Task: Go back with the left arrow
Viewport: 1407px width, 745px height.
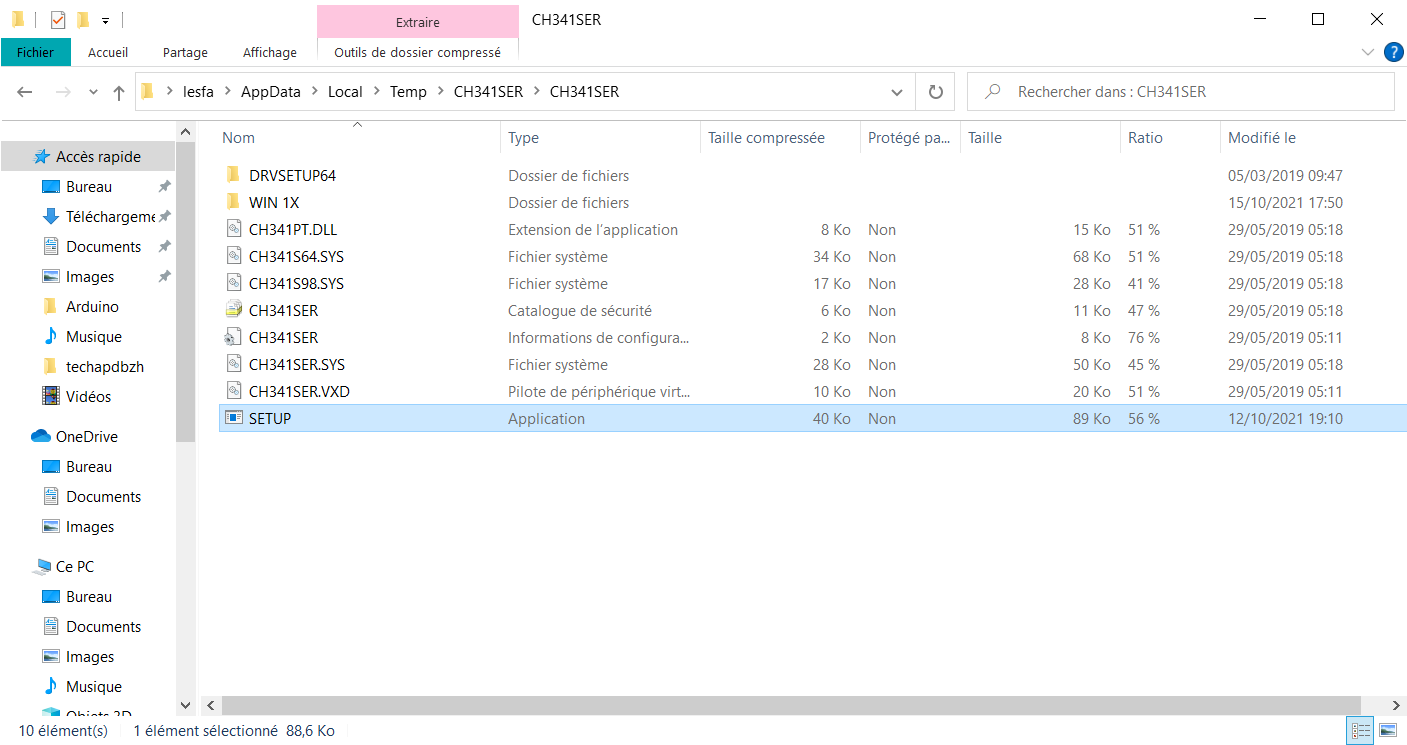Action: pos(25,92)
